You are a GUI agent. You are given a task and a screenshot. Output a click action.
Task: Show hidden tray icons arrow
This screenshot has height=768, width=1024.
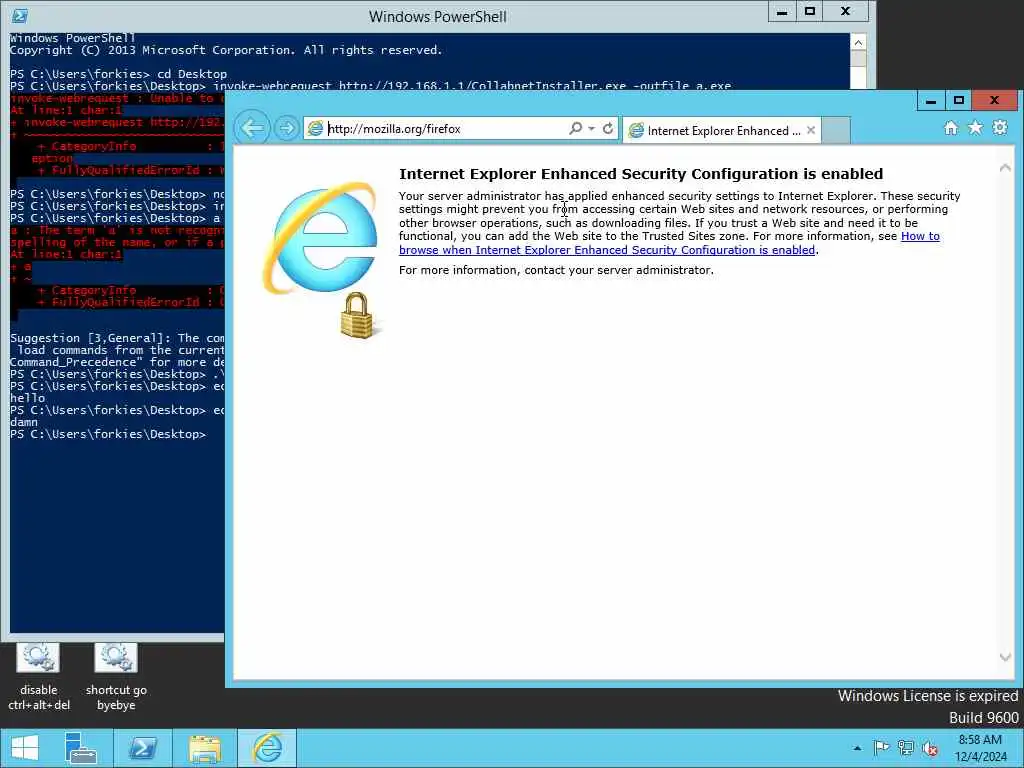857,748
